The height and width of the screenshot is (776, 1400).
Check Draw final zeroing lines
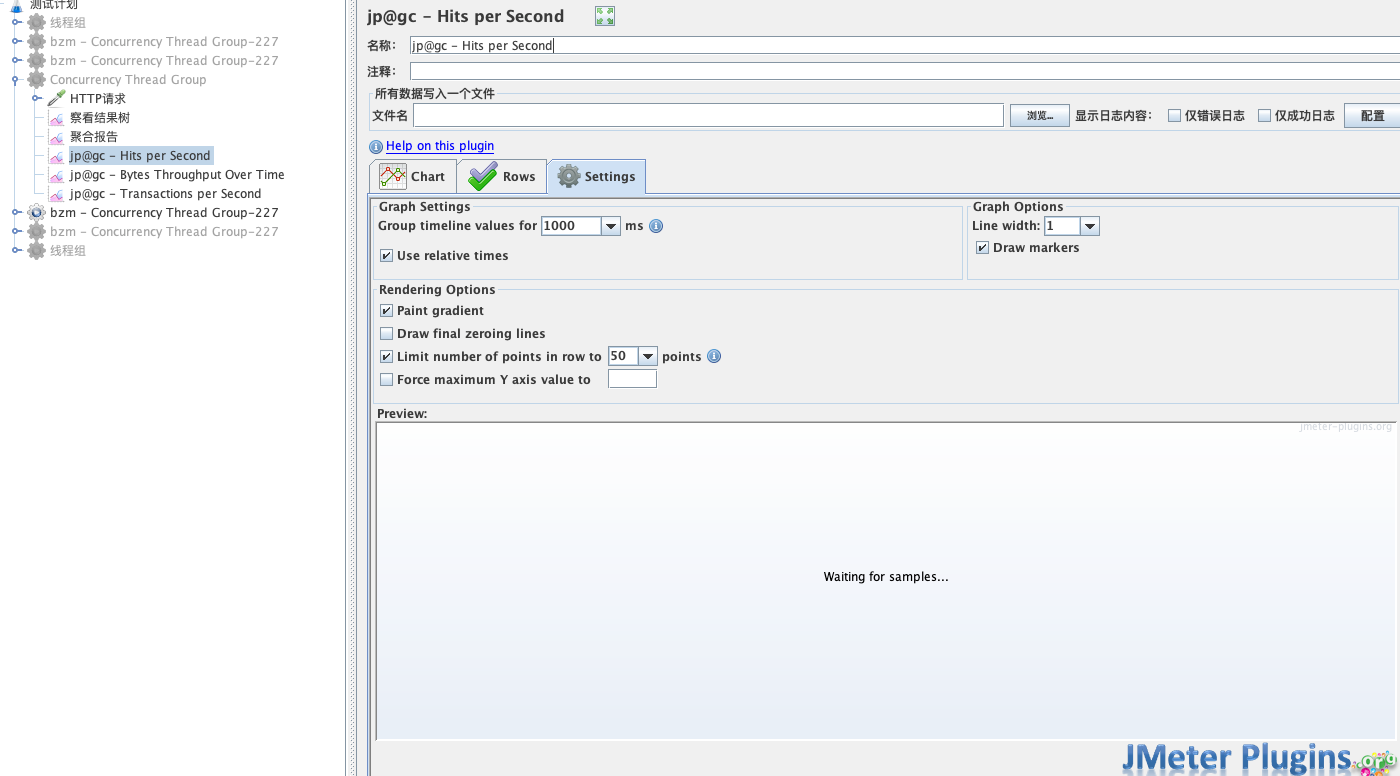[x=386, y=334]
